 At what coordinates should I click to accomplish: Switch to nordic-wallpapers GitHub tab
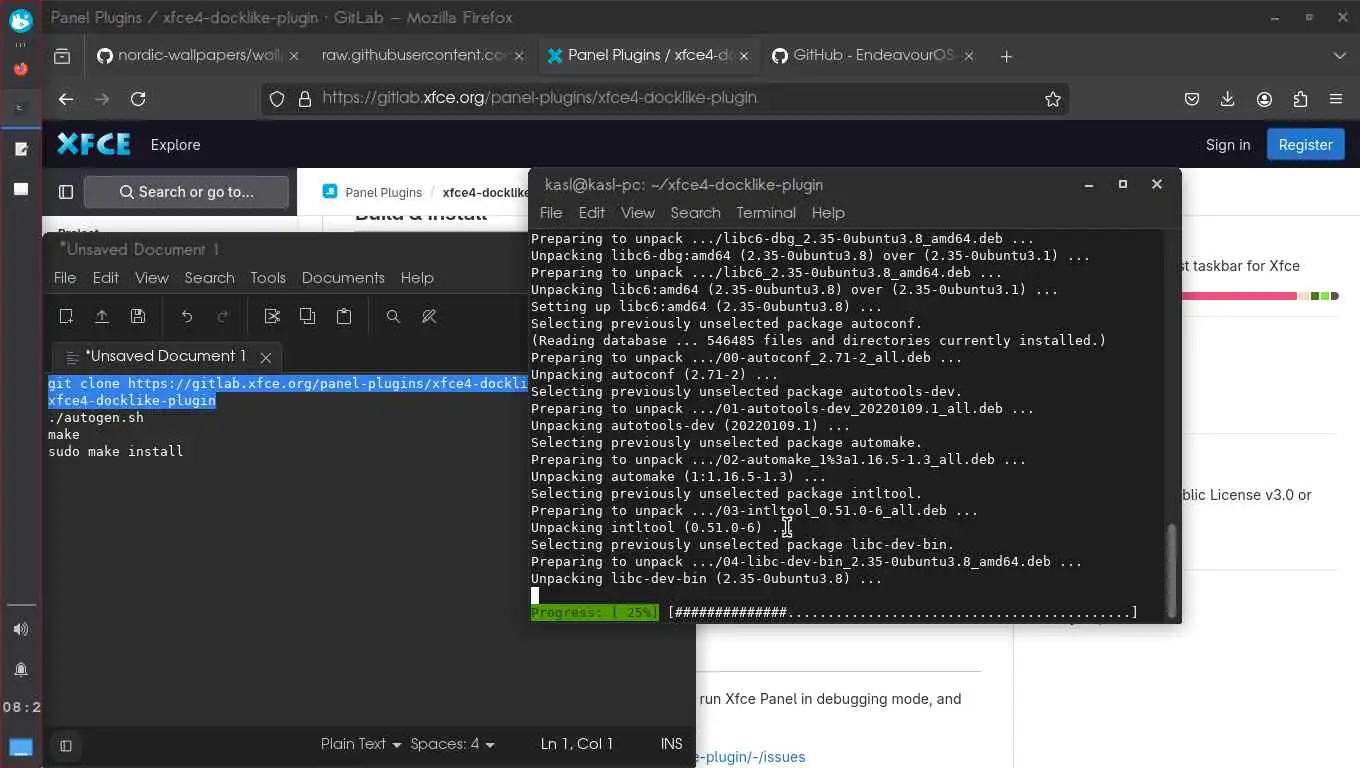[x=197, y=56]
